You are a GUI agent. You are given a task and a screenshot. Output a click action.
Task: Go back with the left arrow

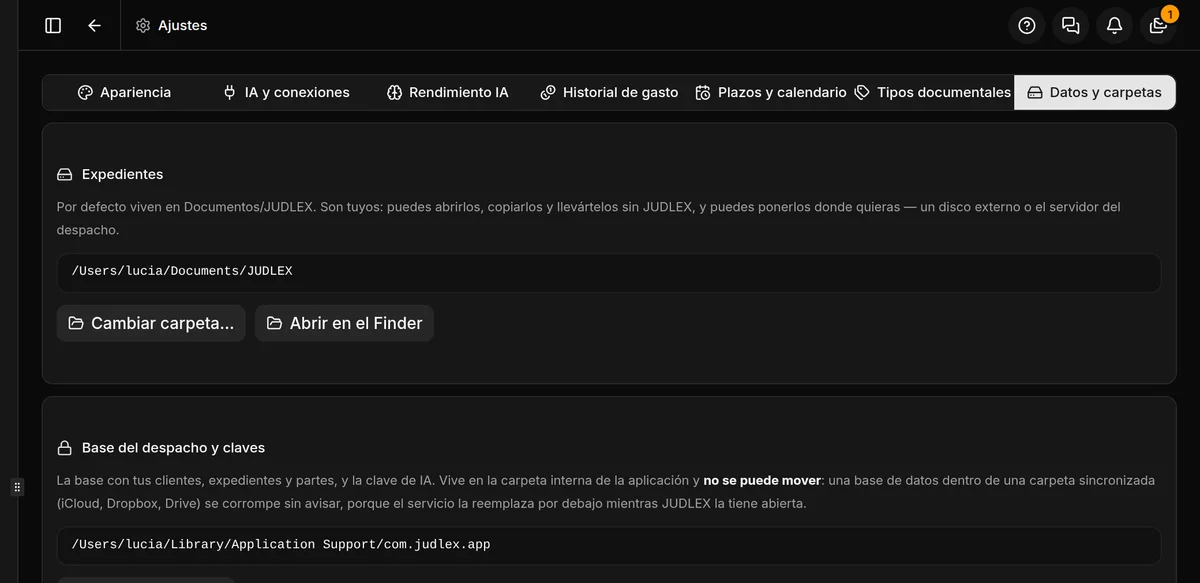point(94,25)
